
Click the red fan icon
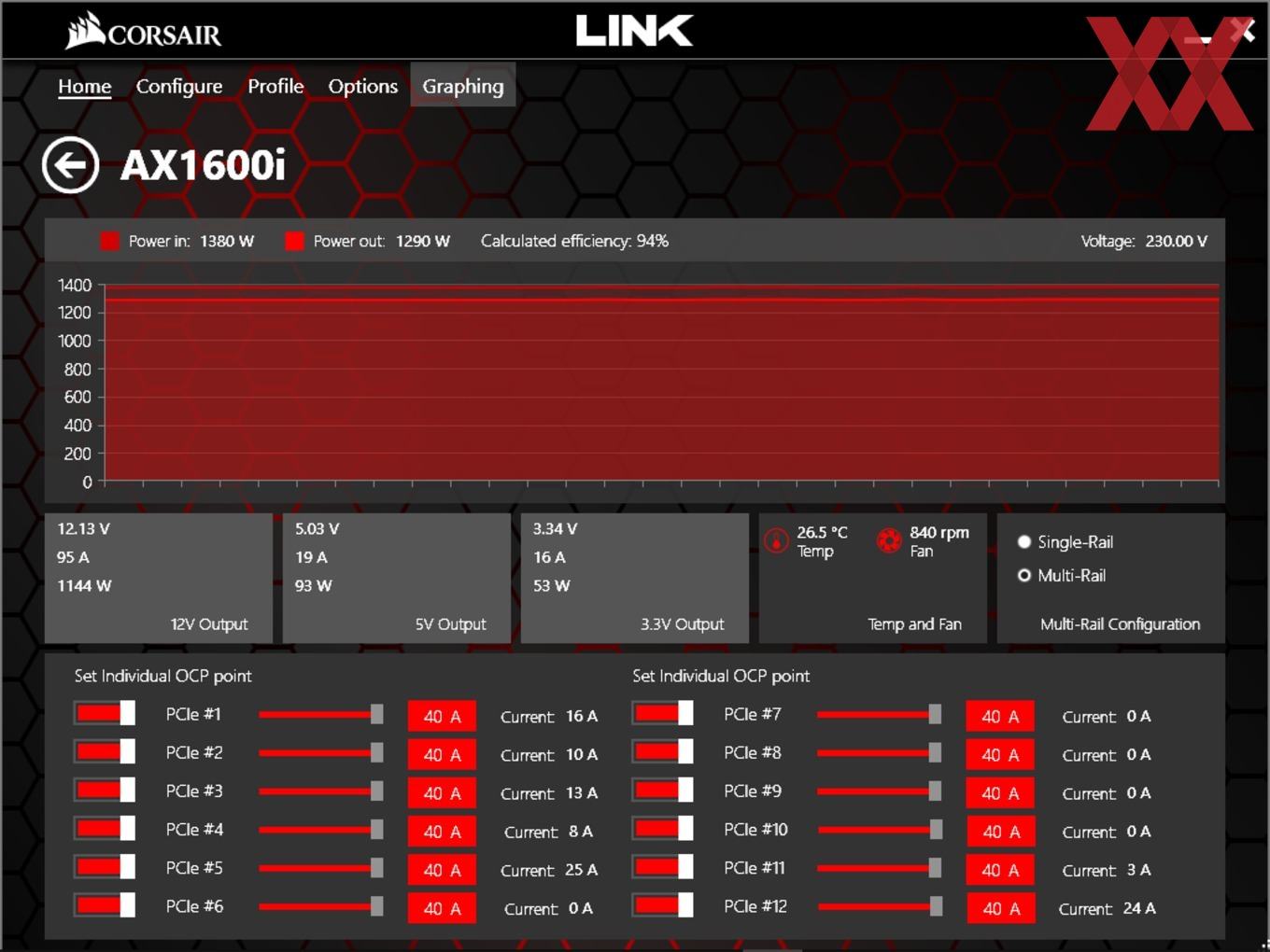[889, 540]
